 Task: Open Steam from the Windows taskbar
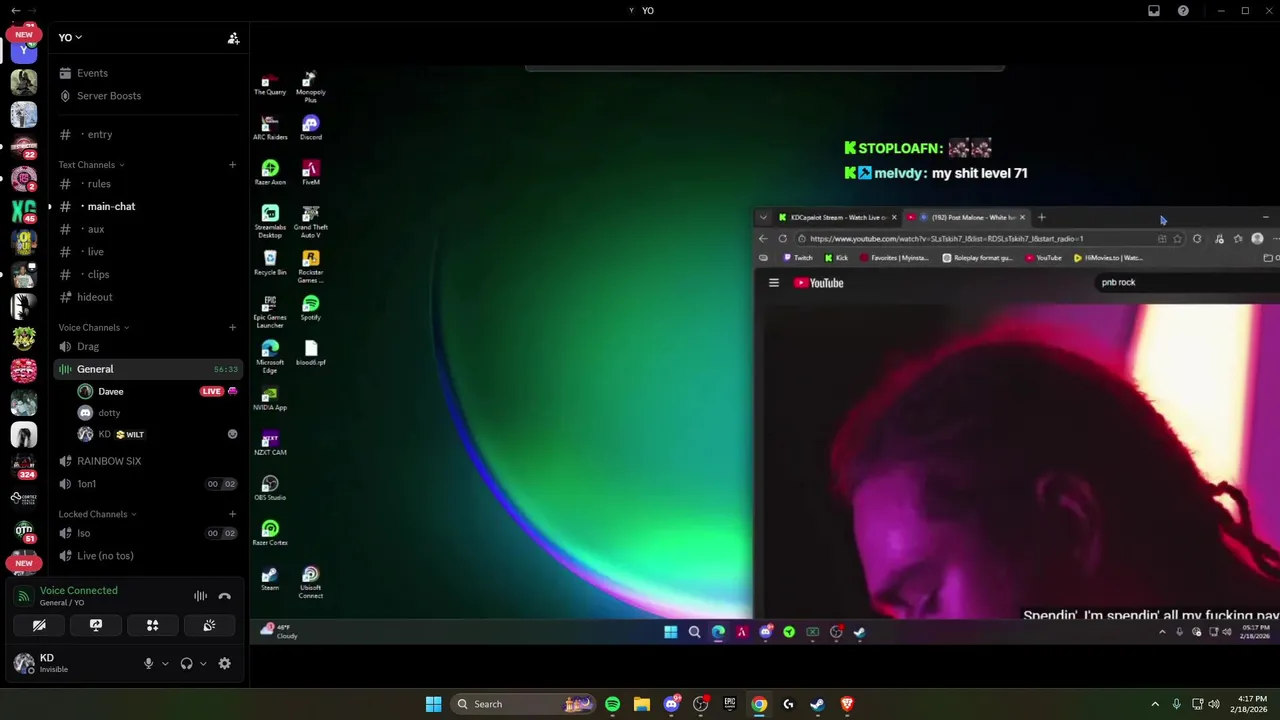click(817, 704)
